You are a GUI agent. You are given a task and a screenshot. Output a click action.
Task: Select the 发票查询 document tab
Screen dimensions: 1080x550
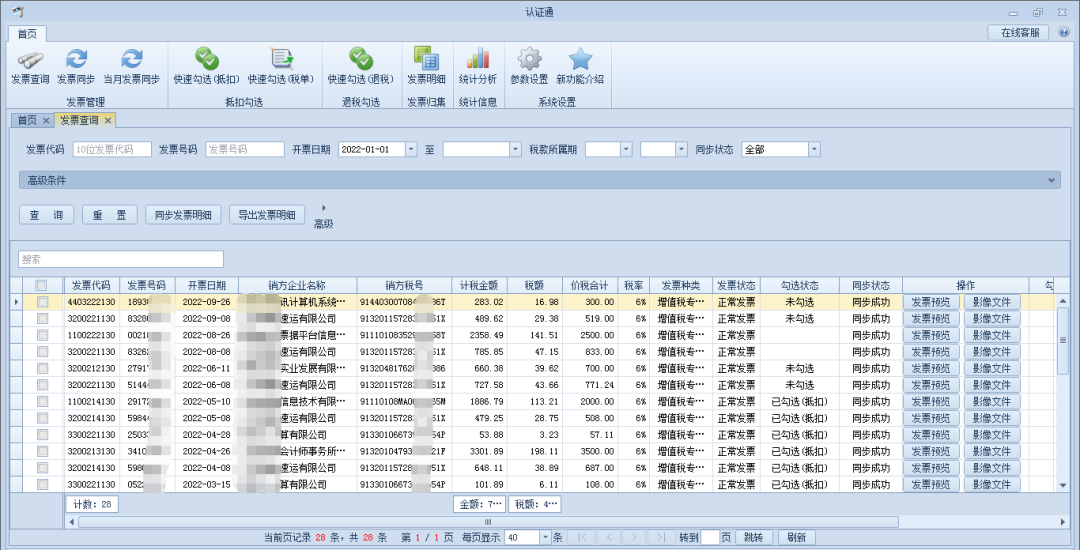tap(79, 120)
